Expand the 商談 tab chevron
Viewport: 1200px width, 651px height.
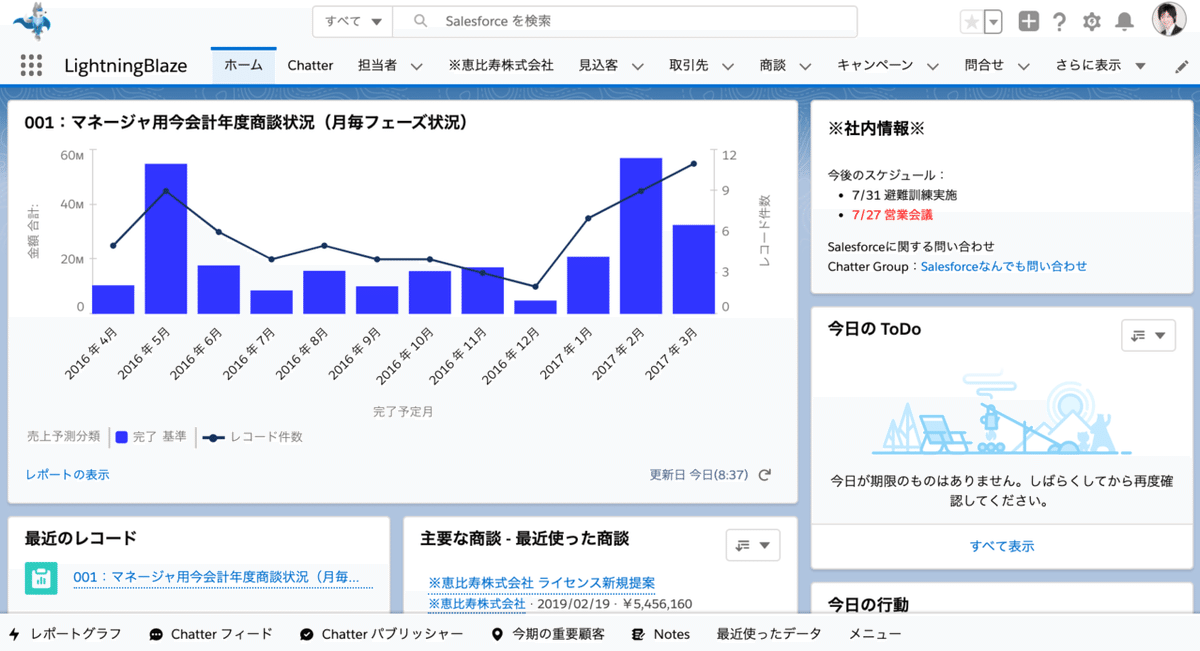point(806,66)
